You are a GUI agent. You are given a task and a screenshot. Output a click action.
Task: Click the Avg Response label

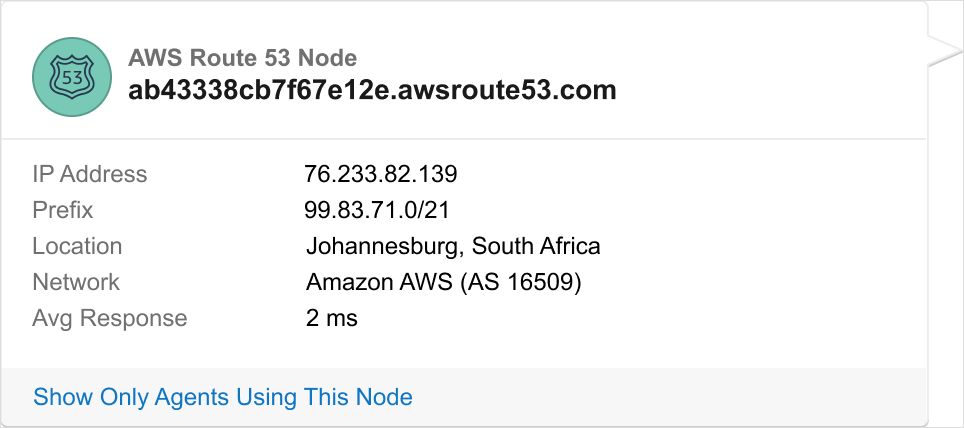[x=110, y=318]
